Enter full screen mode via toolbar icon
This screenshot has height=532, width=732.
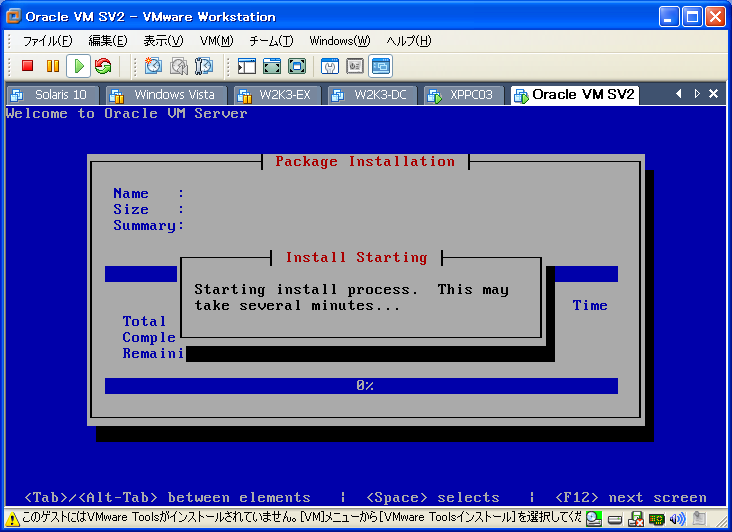click(297, 66)
